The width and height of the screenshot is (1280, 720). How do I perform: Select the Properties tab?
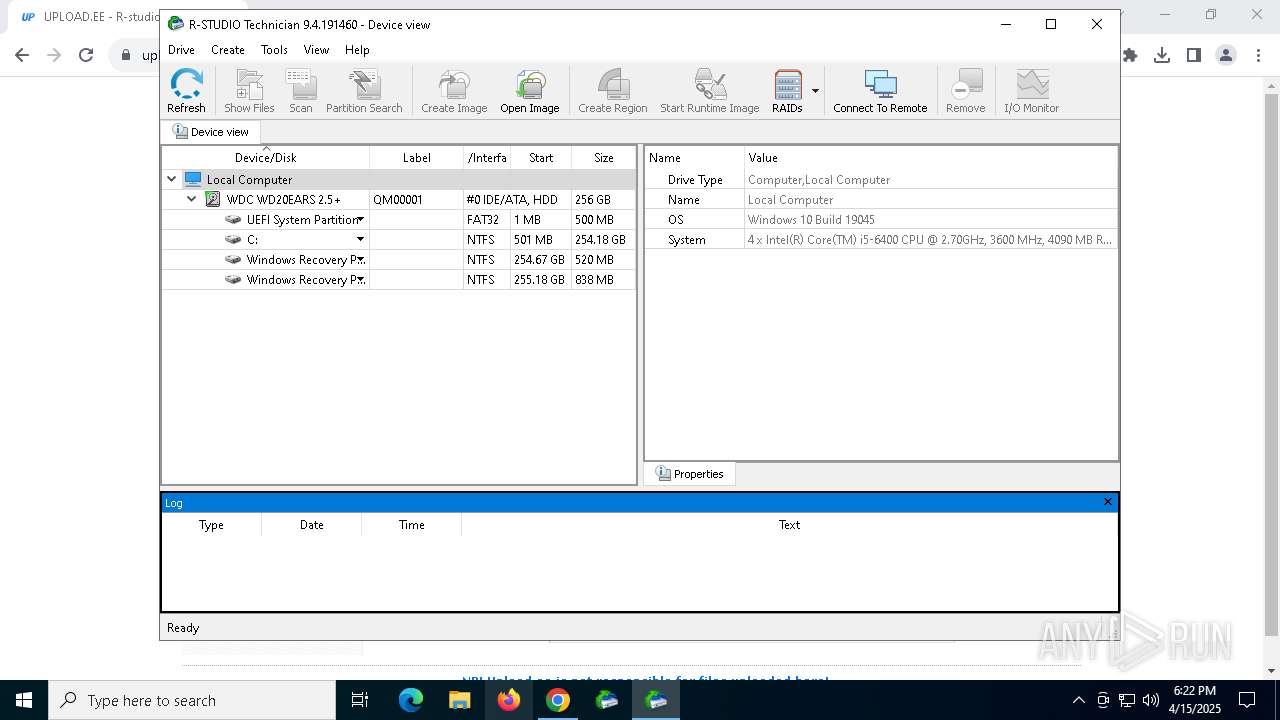[x=689, y=474]
